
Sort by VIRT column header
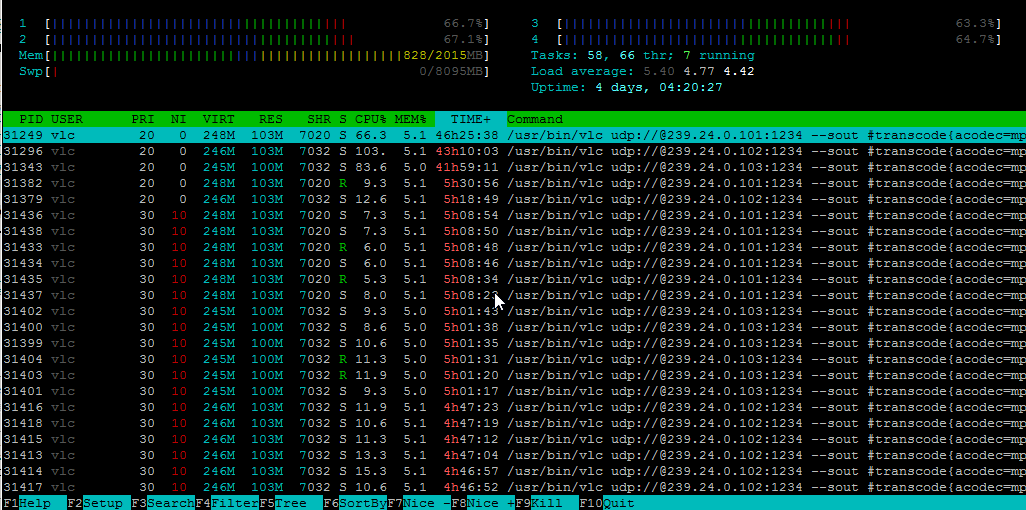(219, 119)
